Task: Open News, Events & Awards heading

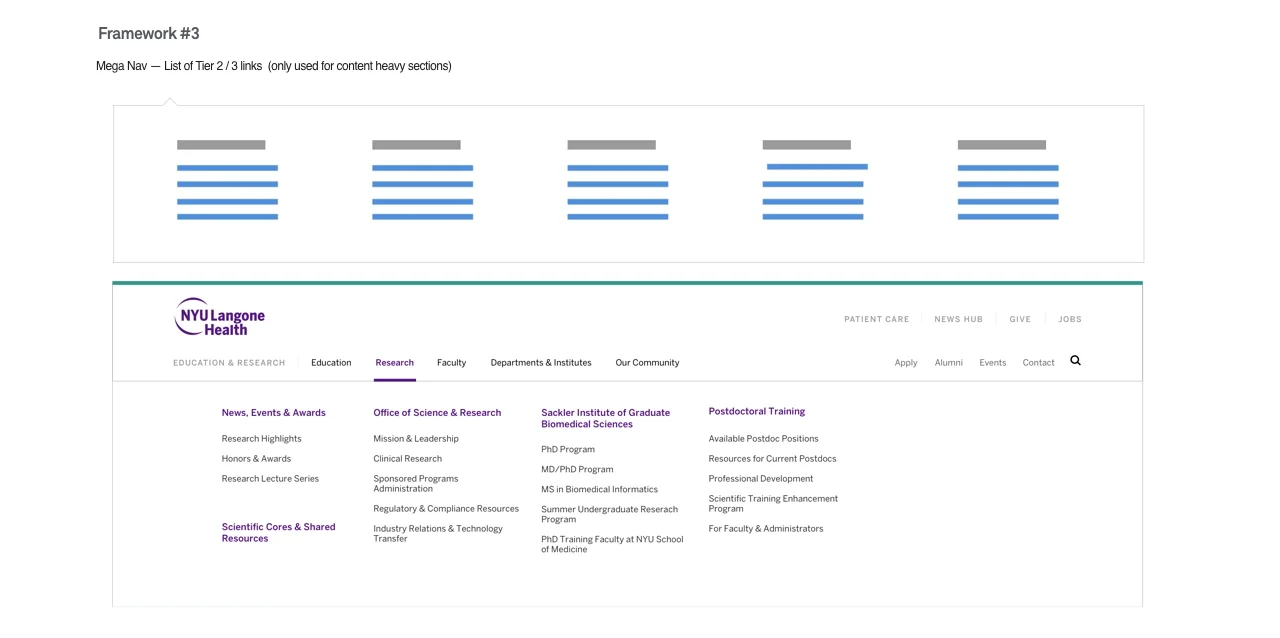Action: click(x=274, y=413)
